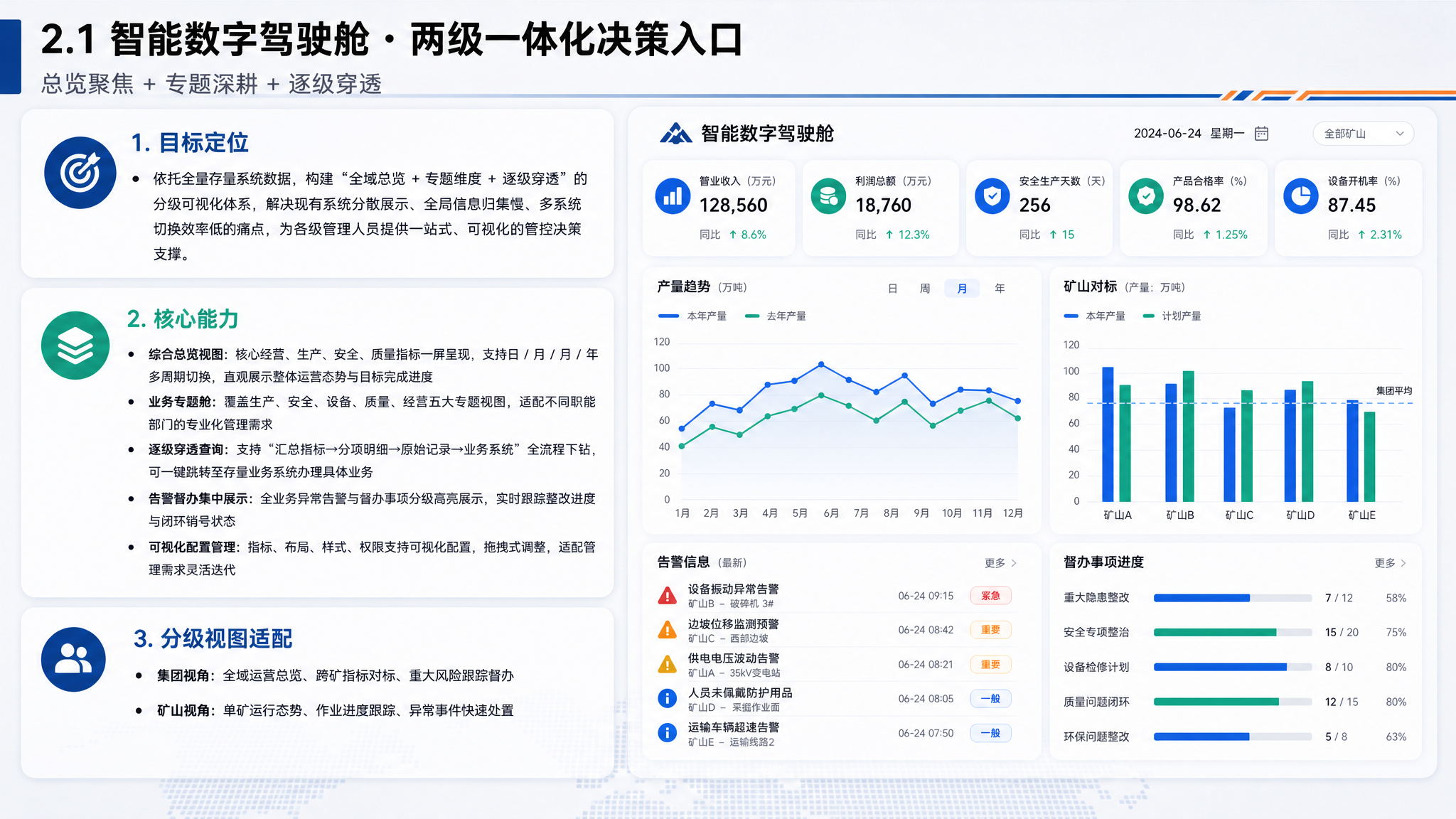Open the calendar icon next to the date
The width and height of the screenshot is (1456, 819).
1261,134
